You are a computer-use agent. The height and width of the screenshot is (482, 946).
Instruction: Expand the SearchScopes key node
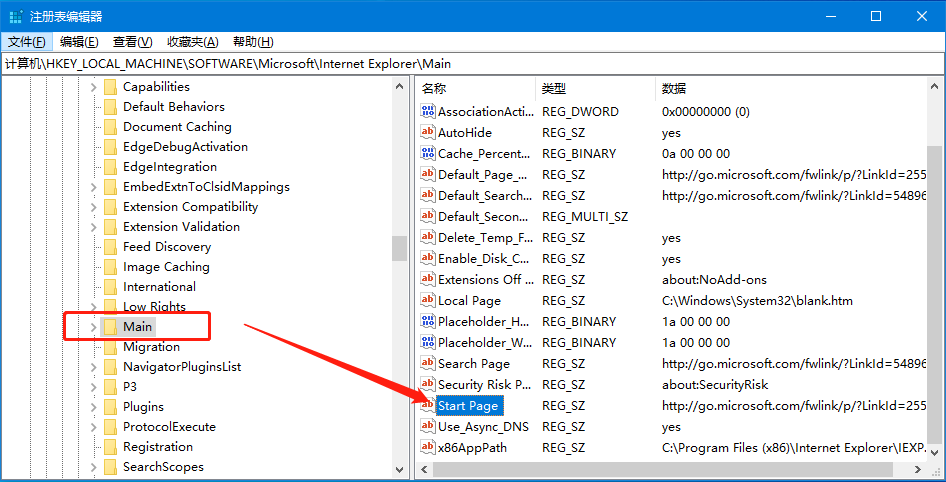coord(94,467)
